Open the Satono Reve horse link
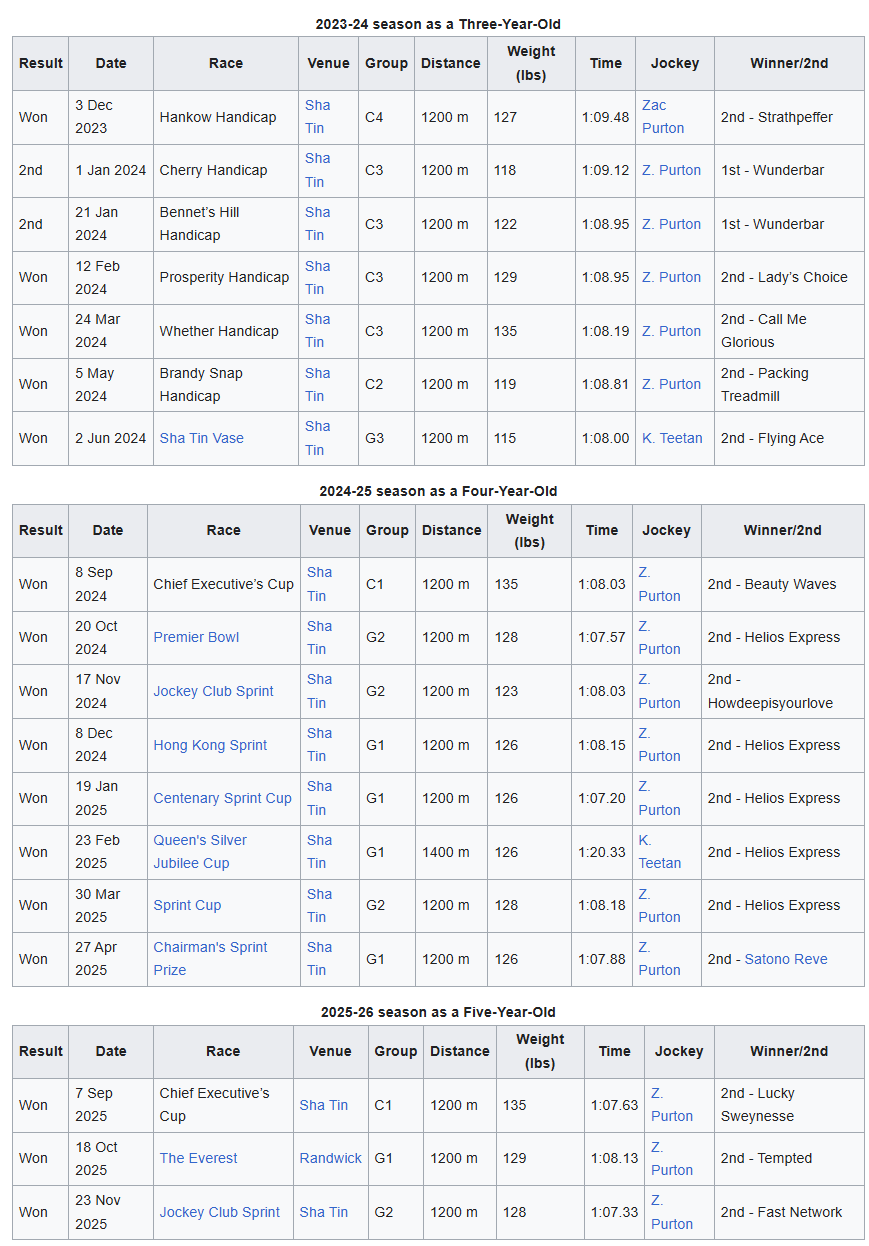The width and height of the screenshot is (869, 1246). pyautogui.click(x=786, y=959)
